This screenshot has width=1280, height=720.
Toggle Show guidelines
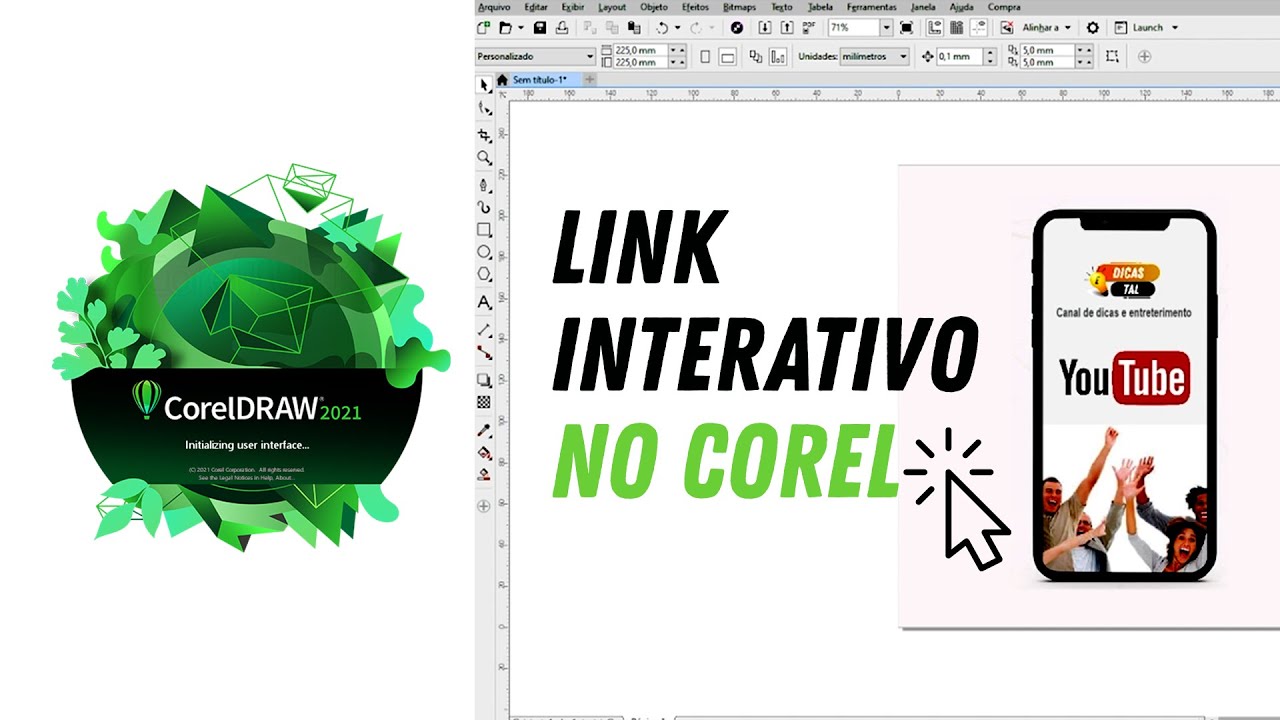click(979, 28)
